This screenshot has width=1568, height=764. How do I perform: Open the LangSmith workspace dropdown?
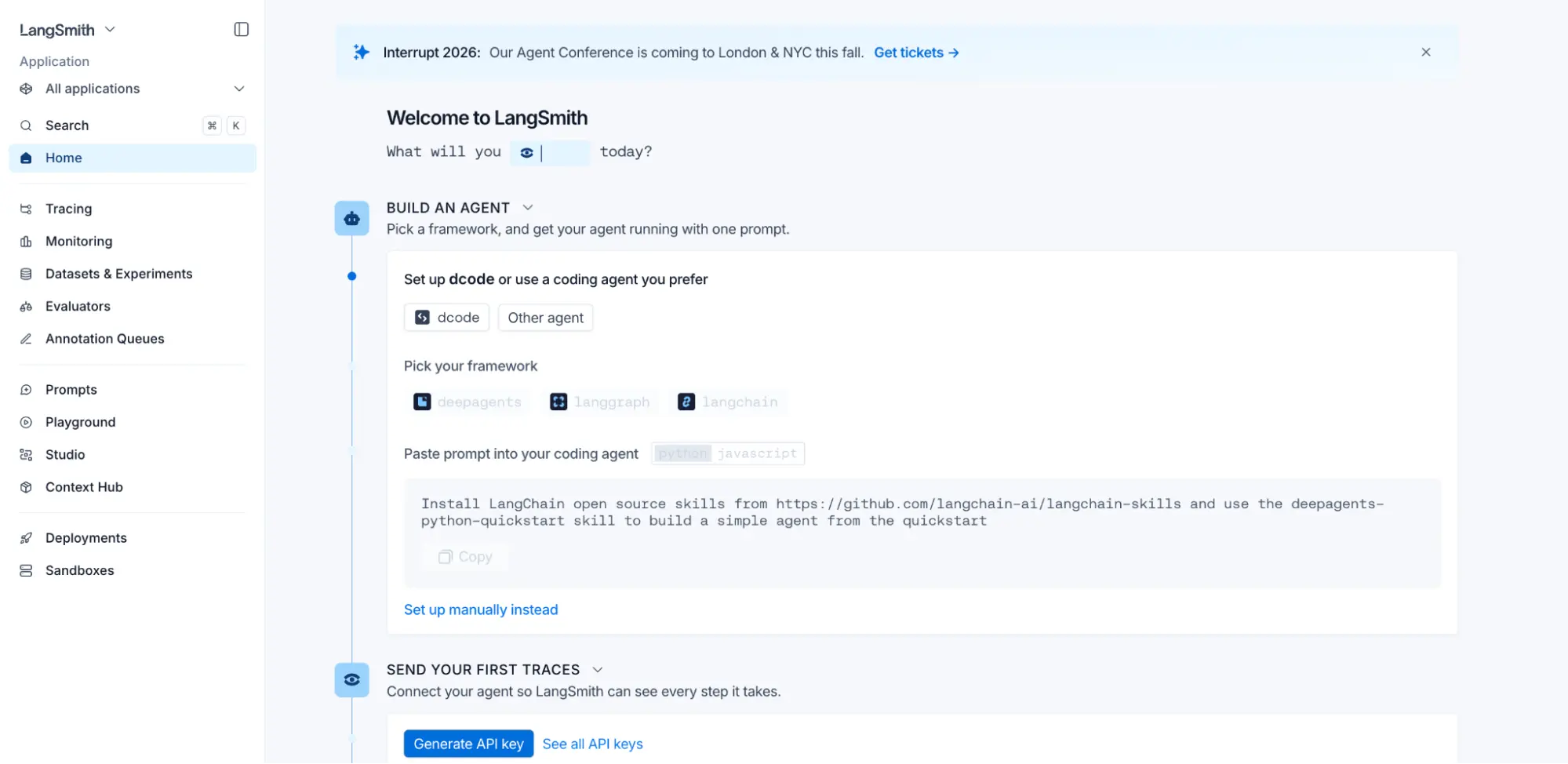click(x=67, y=30)
